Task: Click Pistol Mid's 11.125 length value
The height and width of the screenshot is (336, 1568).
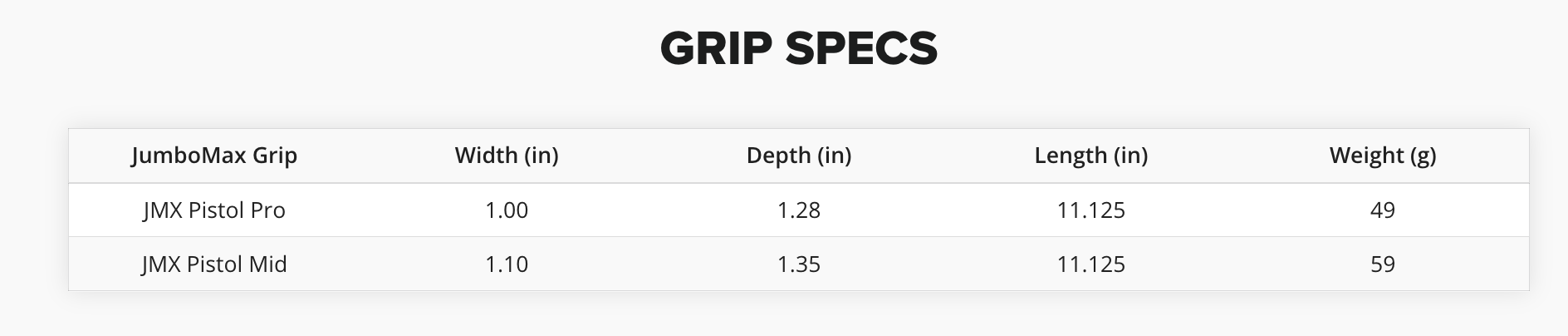Action: [x=1091, y=264]
